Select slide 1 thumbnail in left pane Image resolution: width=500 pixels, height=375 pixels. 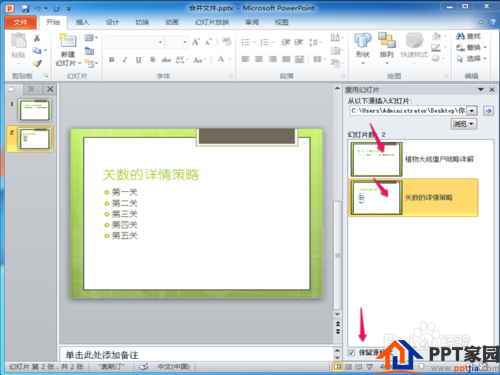point(35,110)
